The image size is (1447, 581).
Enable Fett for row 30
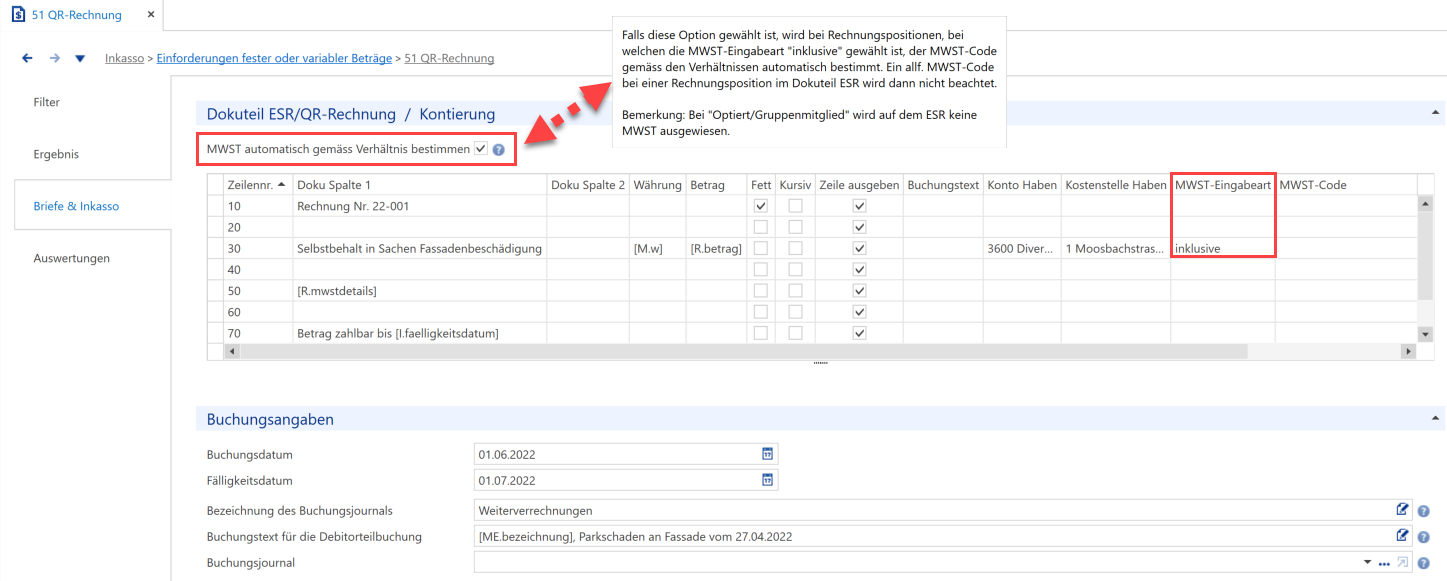click(761, 248)
